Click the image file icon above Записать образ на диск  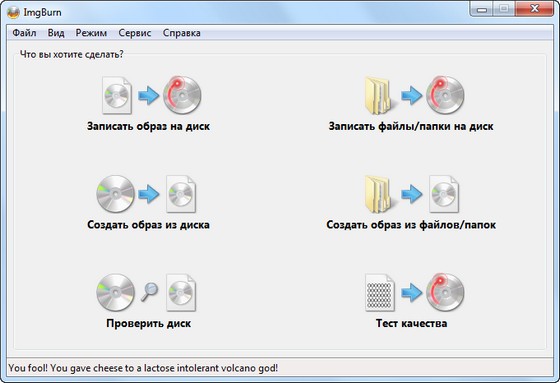[117, 95]
